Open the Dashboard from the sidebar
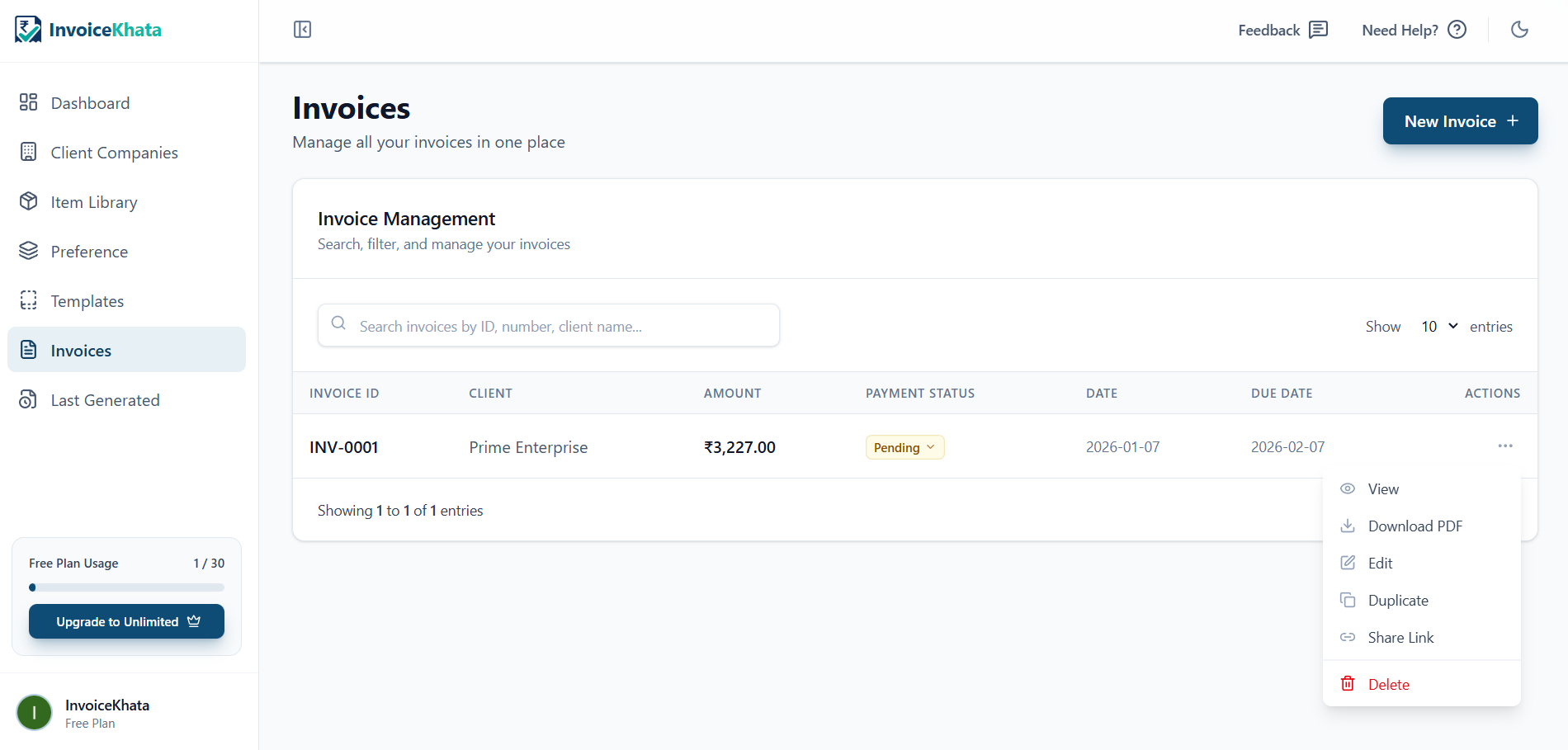1568x750 pixels. point(90,102)
